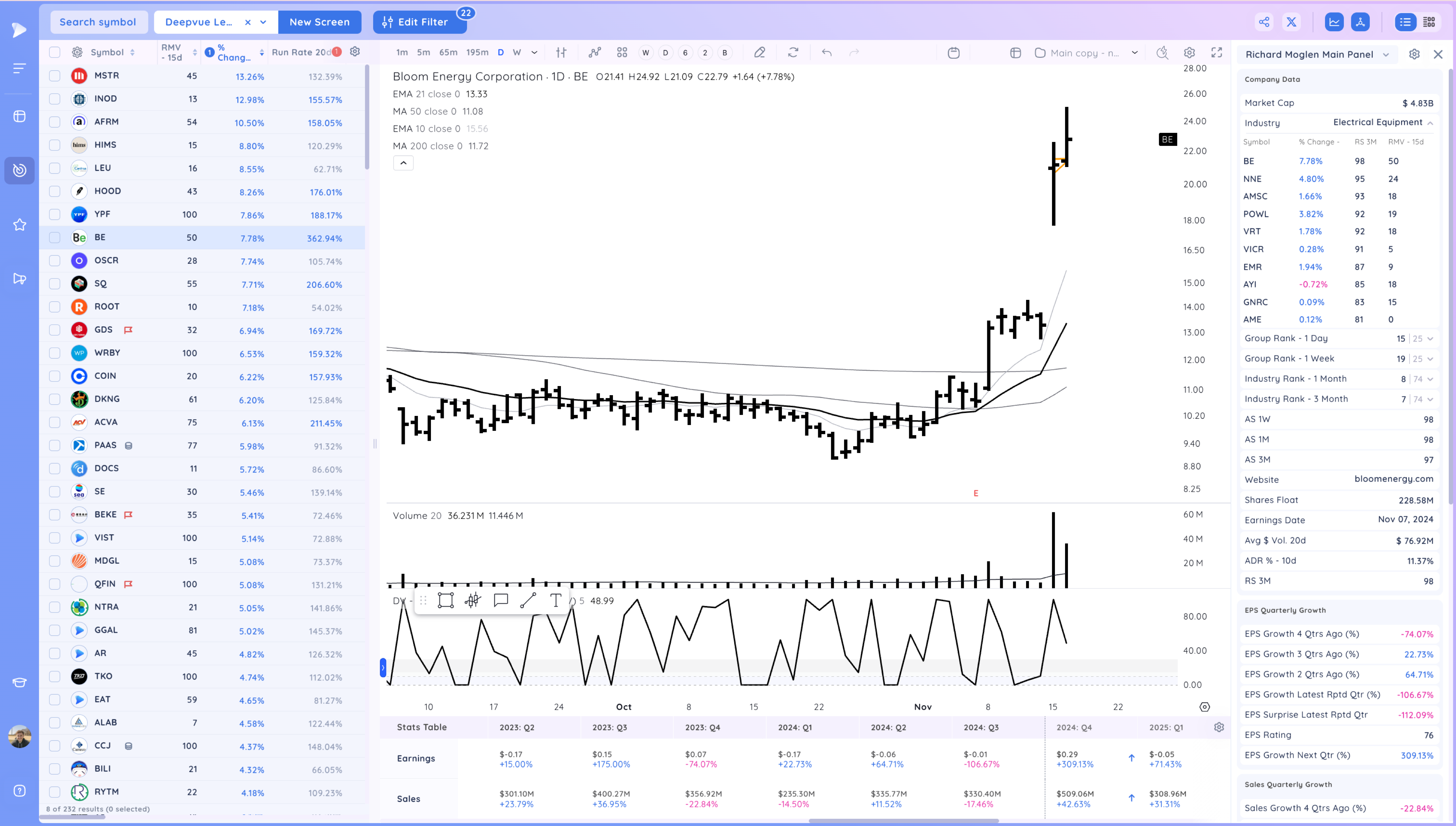The image size is (1456, 826).
Task: Collapse the chart indicator legend
Action: 403,163
